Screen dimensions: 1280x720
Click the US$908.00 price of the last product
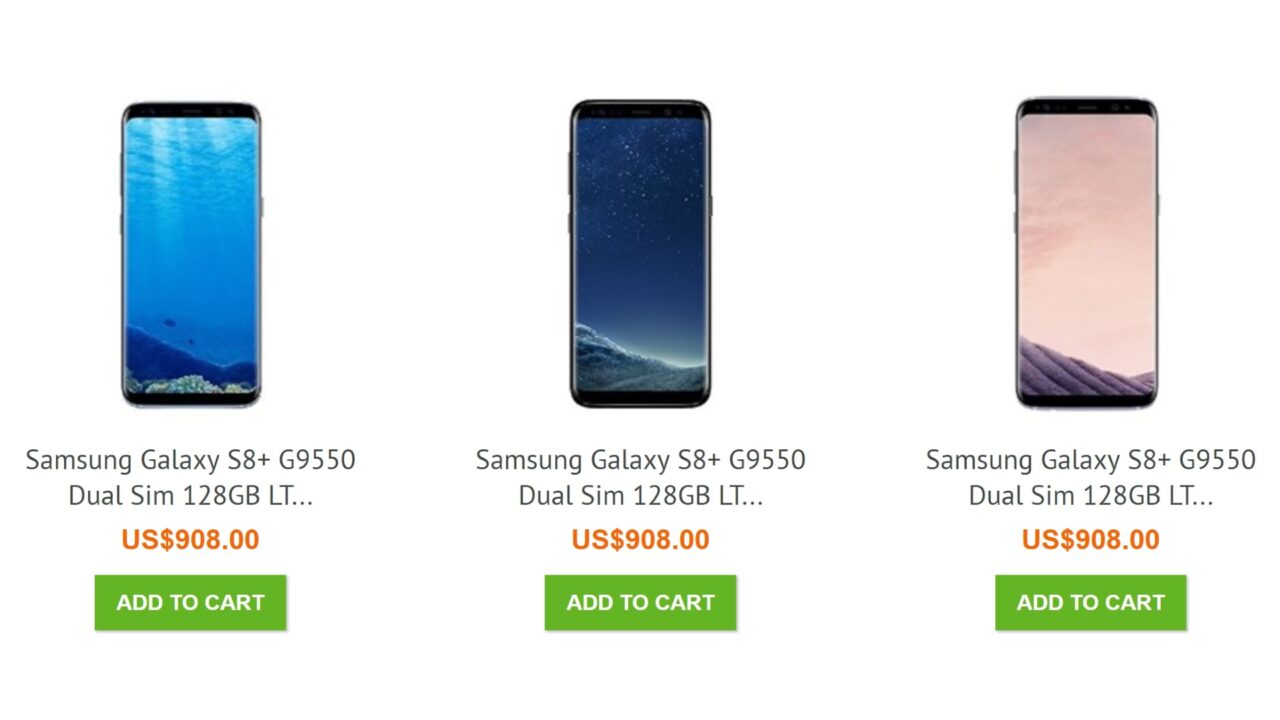pyautogui.click(x=1091, y=539)
